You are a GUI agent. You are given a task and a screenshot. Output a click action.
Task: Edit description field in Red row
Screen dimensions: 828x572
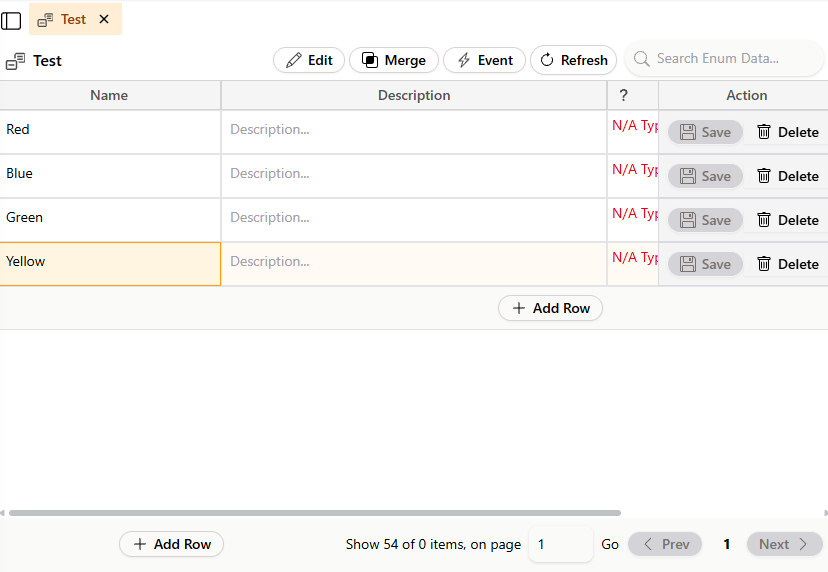[414, 132]
